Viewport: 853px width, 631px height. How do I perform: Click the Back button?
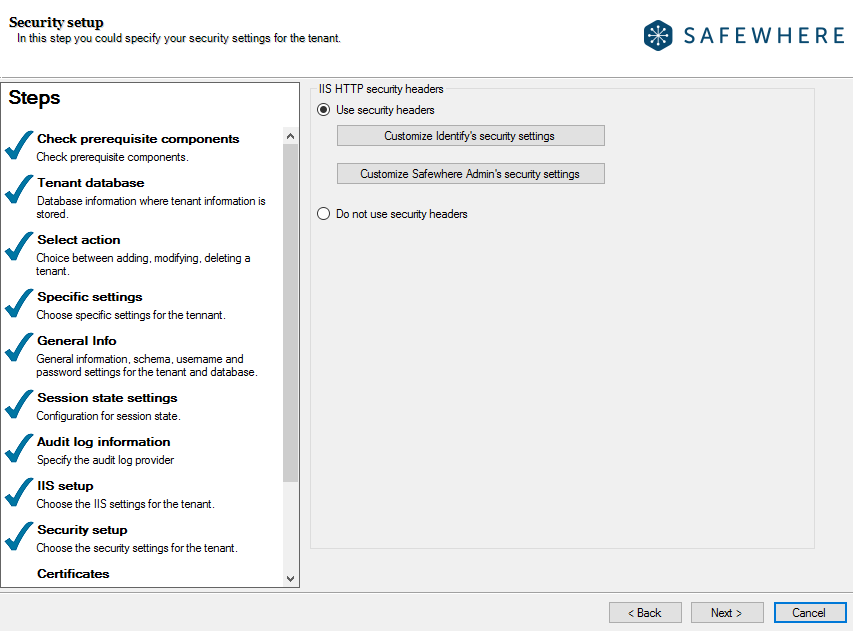click(x=645, y=612)
